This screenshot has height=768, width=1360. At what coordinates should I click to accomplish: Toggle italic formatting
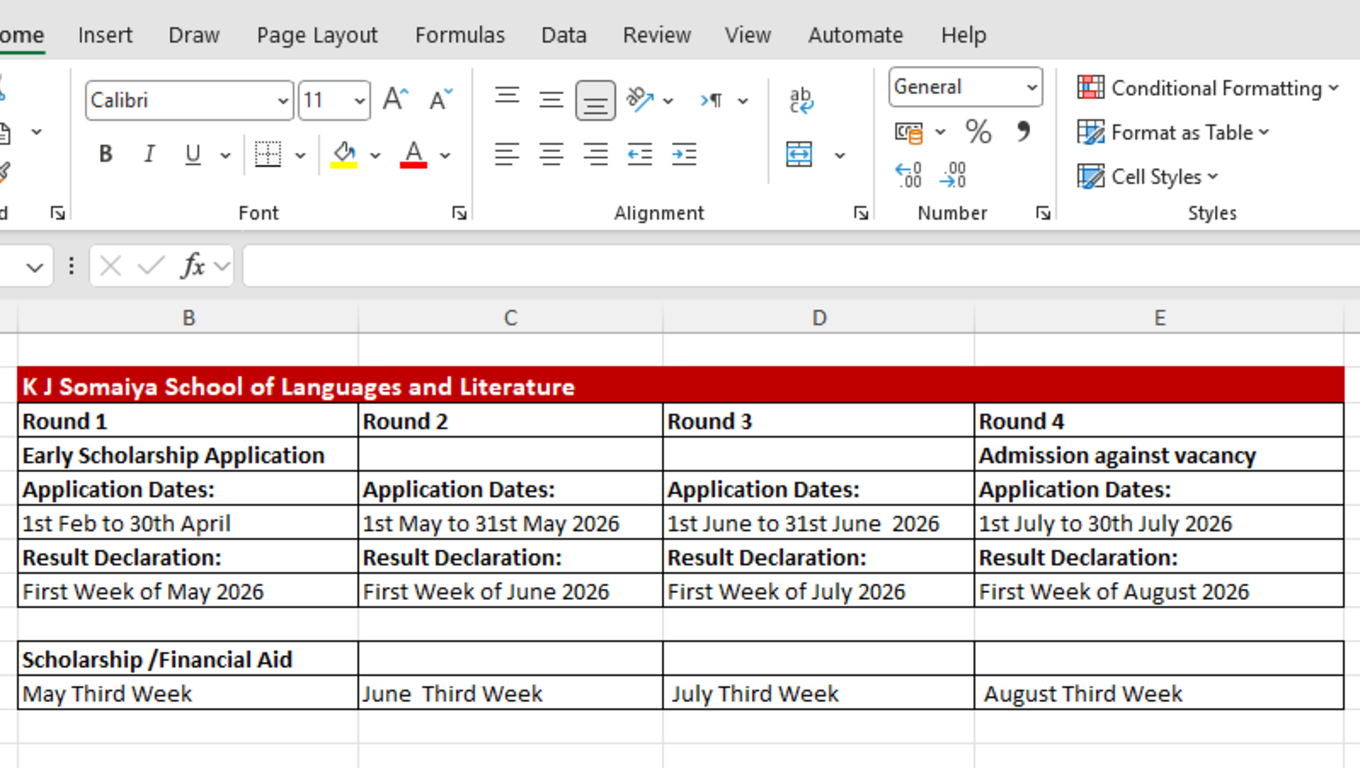[x=148, y=154]
